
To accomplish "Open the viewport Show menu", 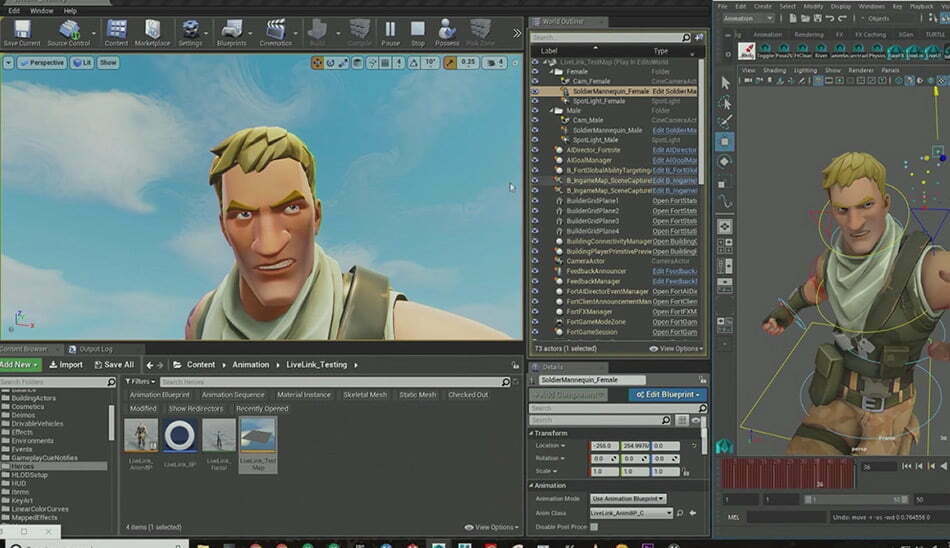I will pyautogui.click(x=108, y=62).
